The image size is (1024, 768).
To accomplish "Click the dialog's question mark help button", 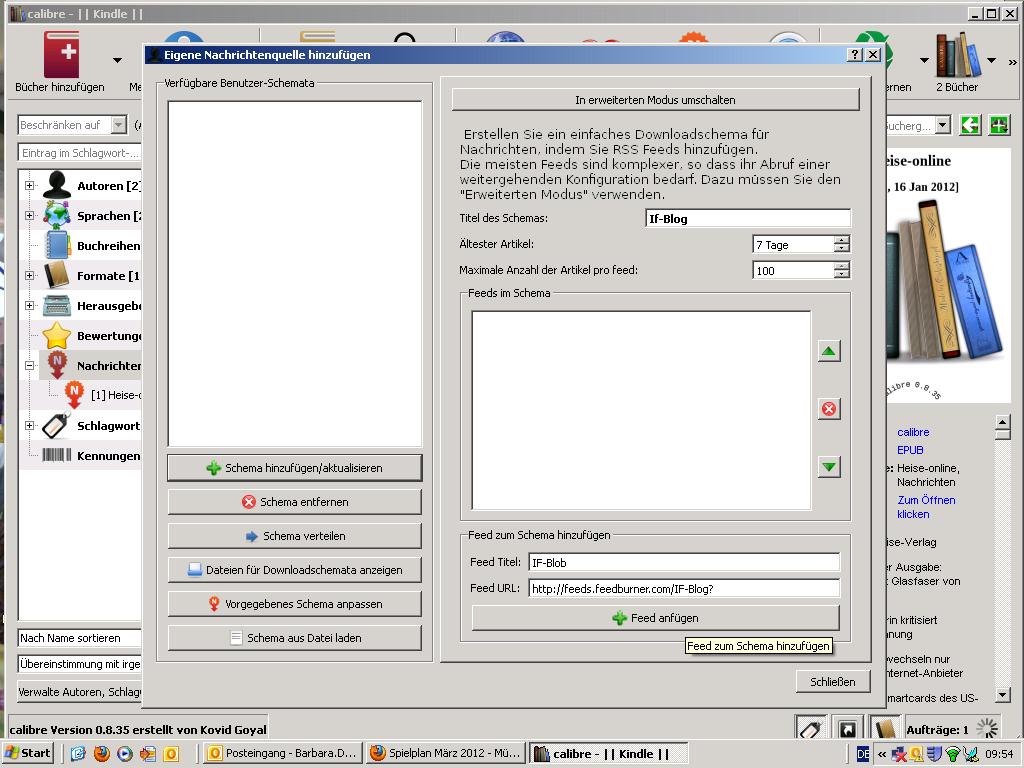I will point(855,55).
